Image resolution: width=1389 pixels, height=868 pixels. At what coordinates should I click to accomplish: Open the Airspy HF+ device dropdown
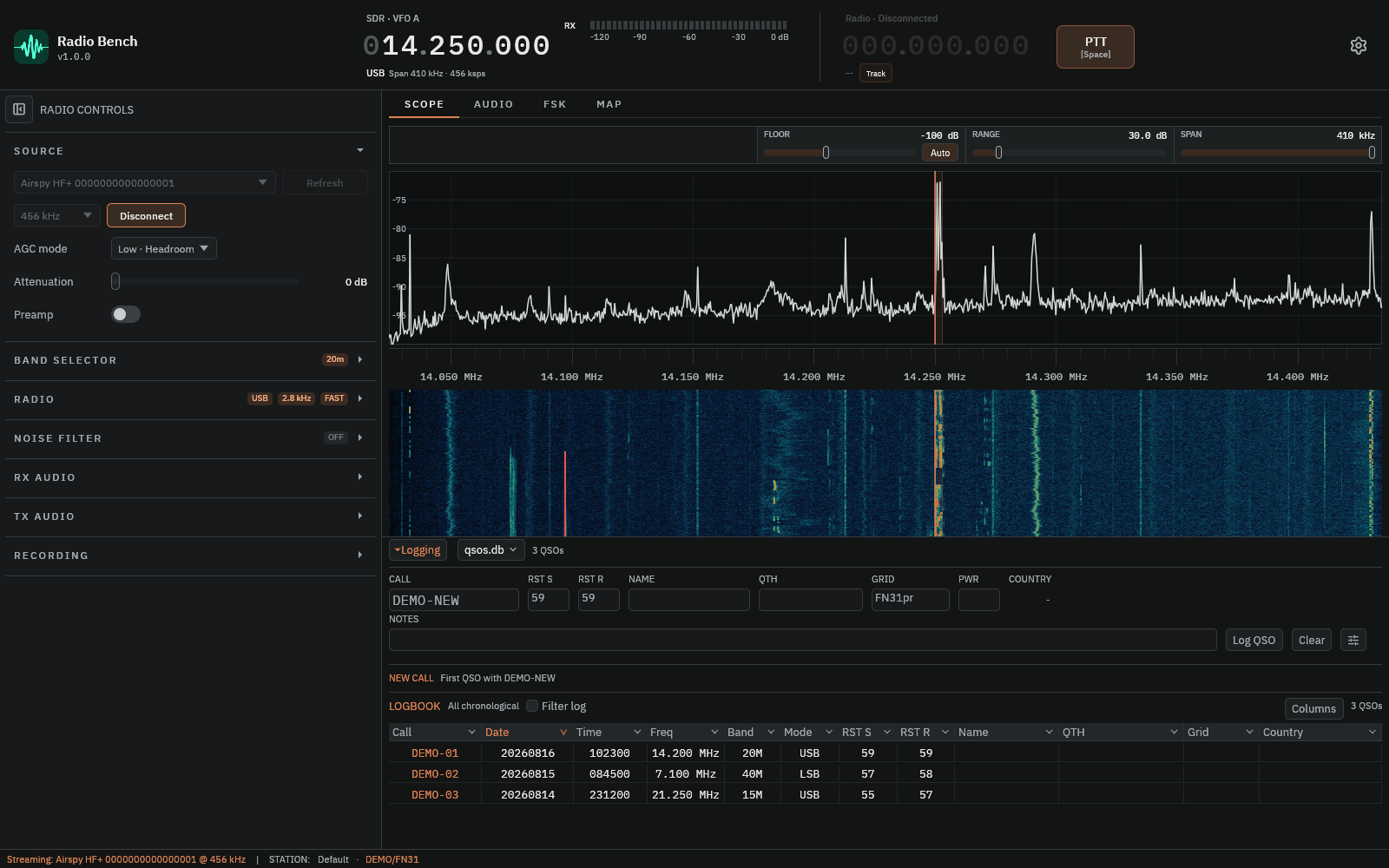point(145,182)
